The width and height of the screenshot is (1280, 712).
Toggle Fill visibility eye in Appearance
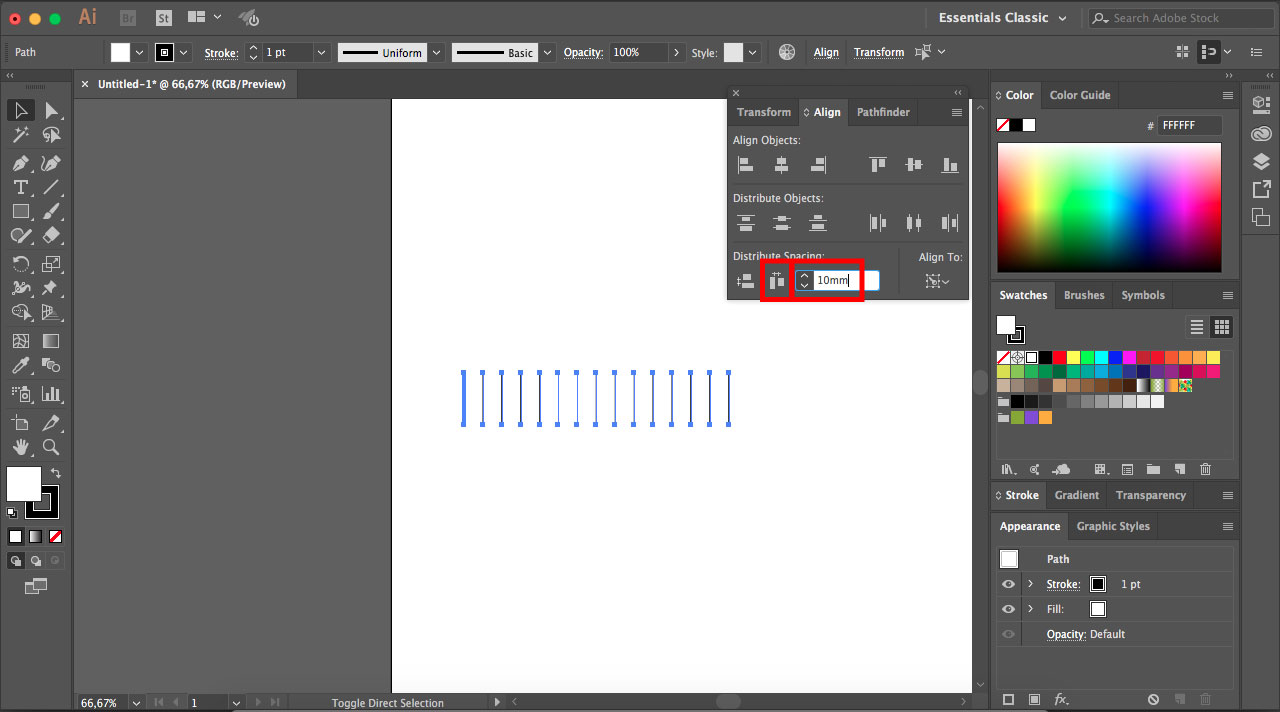[1008, 609]
